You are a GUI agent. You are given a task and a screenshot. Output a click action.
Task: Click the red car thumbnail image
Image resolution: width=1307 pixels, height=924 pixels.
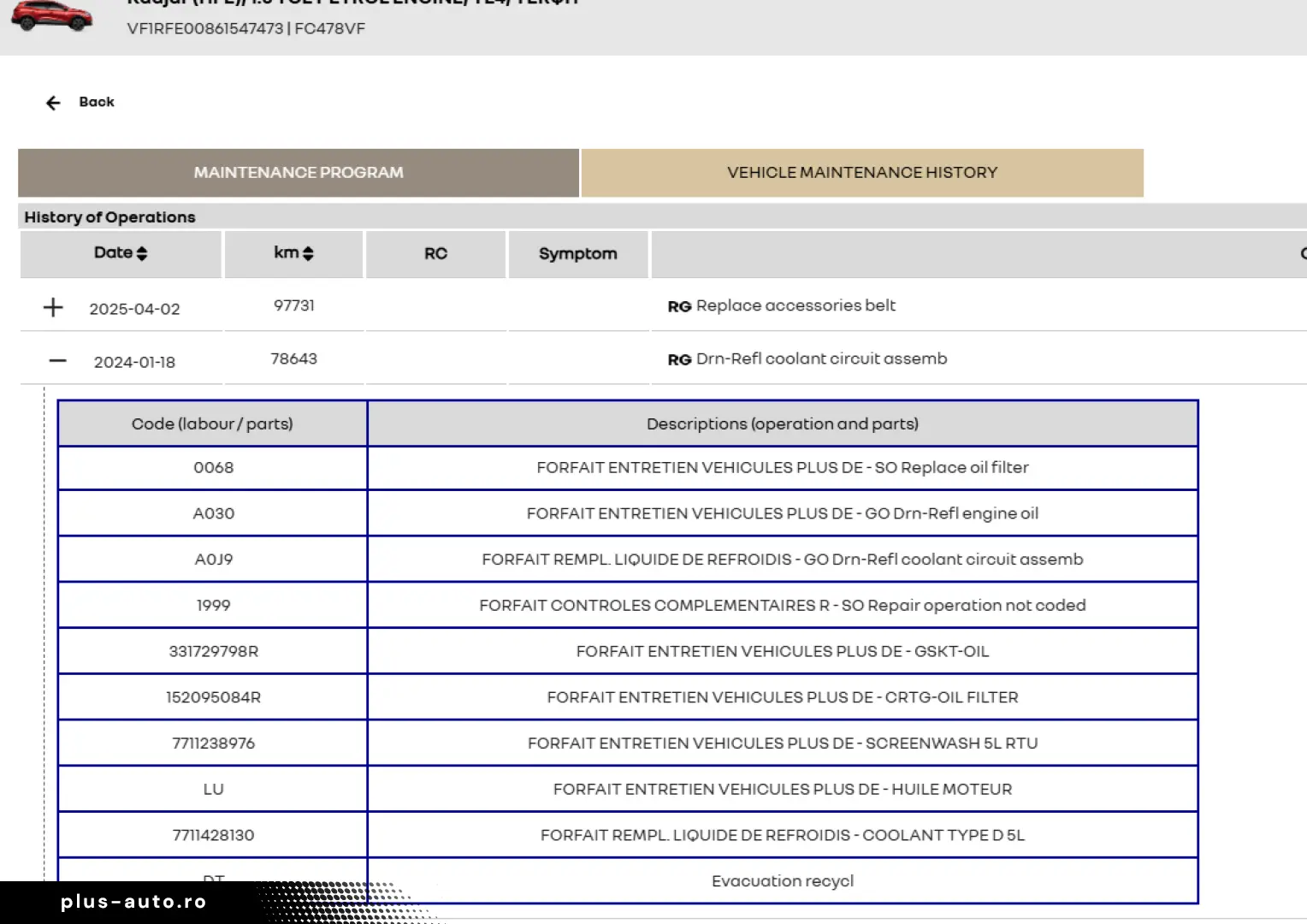coord(52,16)
